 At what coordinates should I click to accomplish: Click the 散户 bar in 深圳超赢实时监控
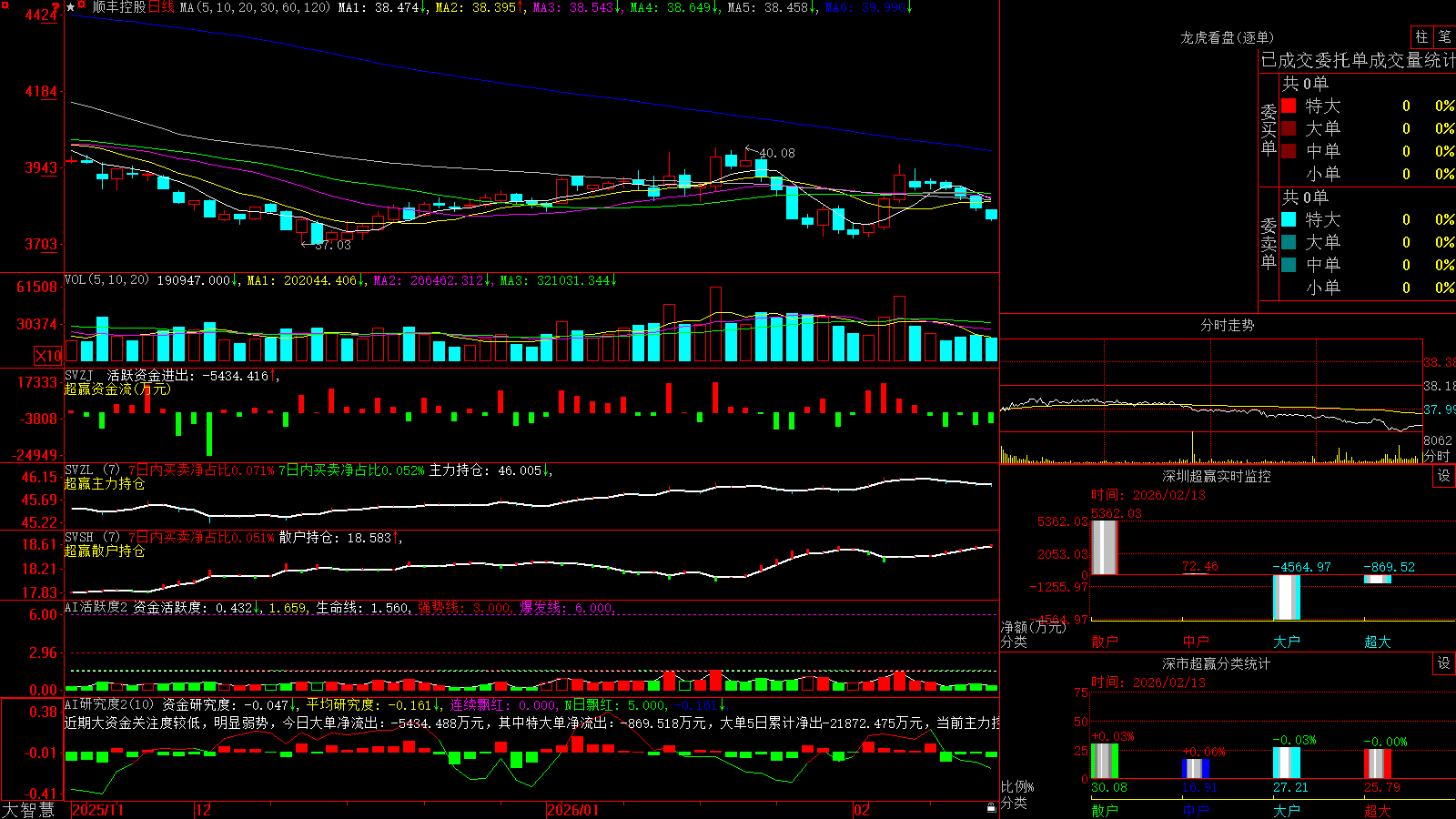pyautogui.click(x=1104, y=547)
